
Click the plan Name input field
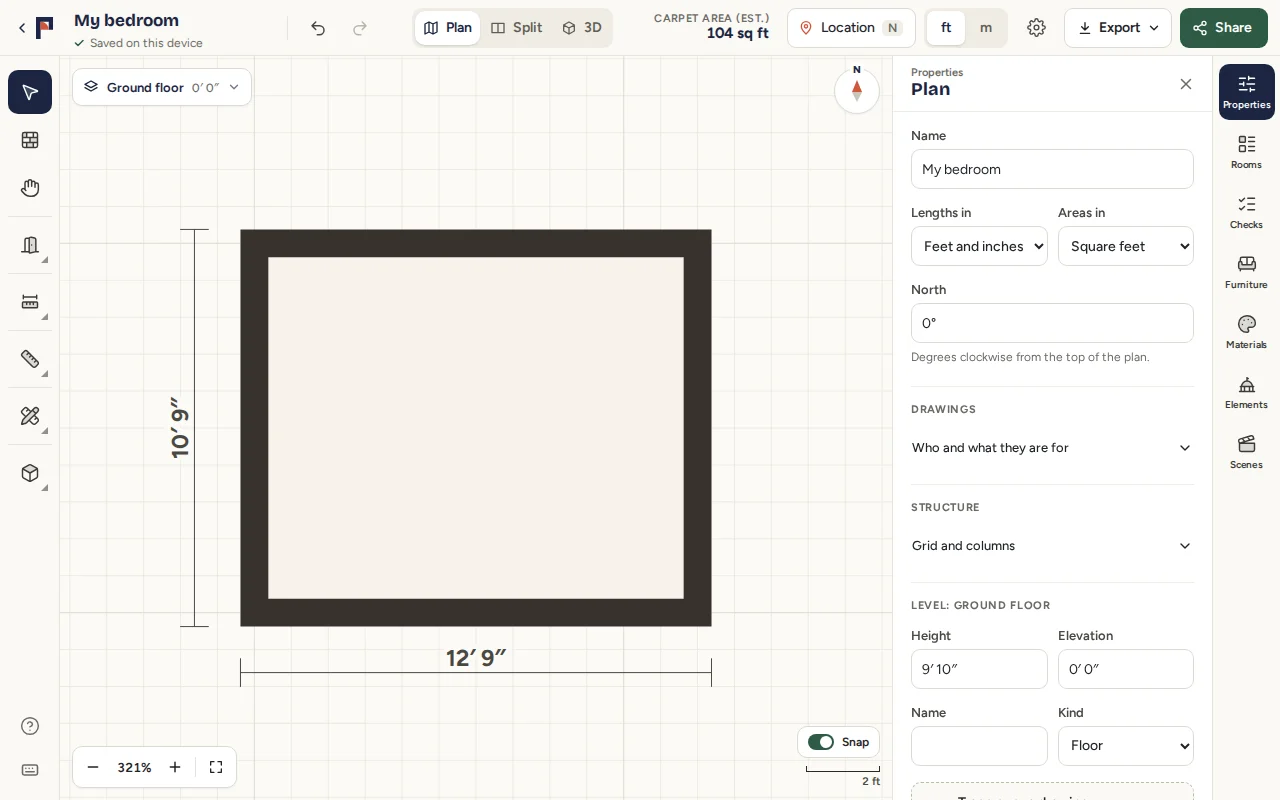[1052, 169]
